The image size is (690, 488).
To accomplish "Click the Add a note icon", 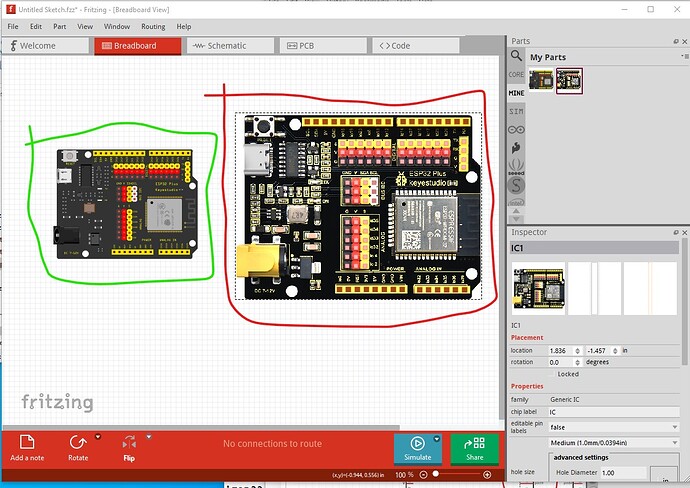I will click(x=27, y=441).
